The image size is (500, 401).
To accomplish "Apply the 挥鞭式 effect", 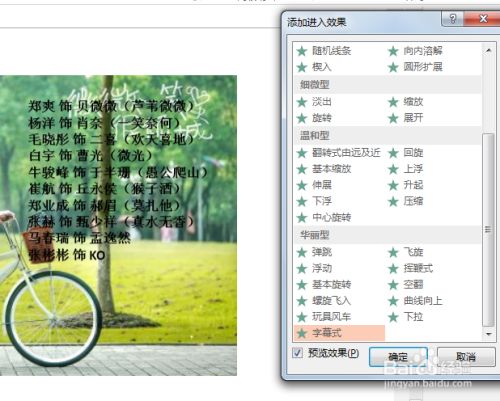I will (x=411, y=268).
